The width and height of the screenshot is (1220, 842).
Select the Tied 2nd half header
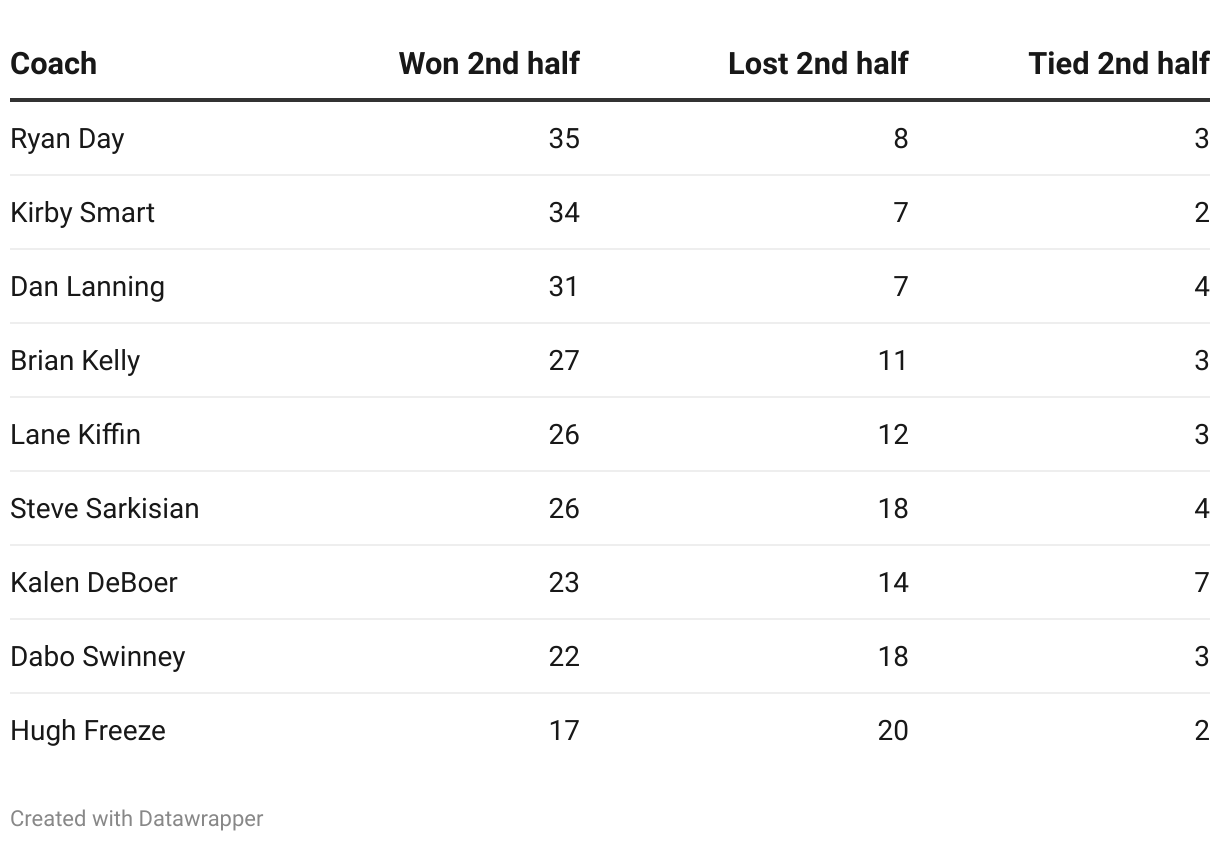(1119, 63)
